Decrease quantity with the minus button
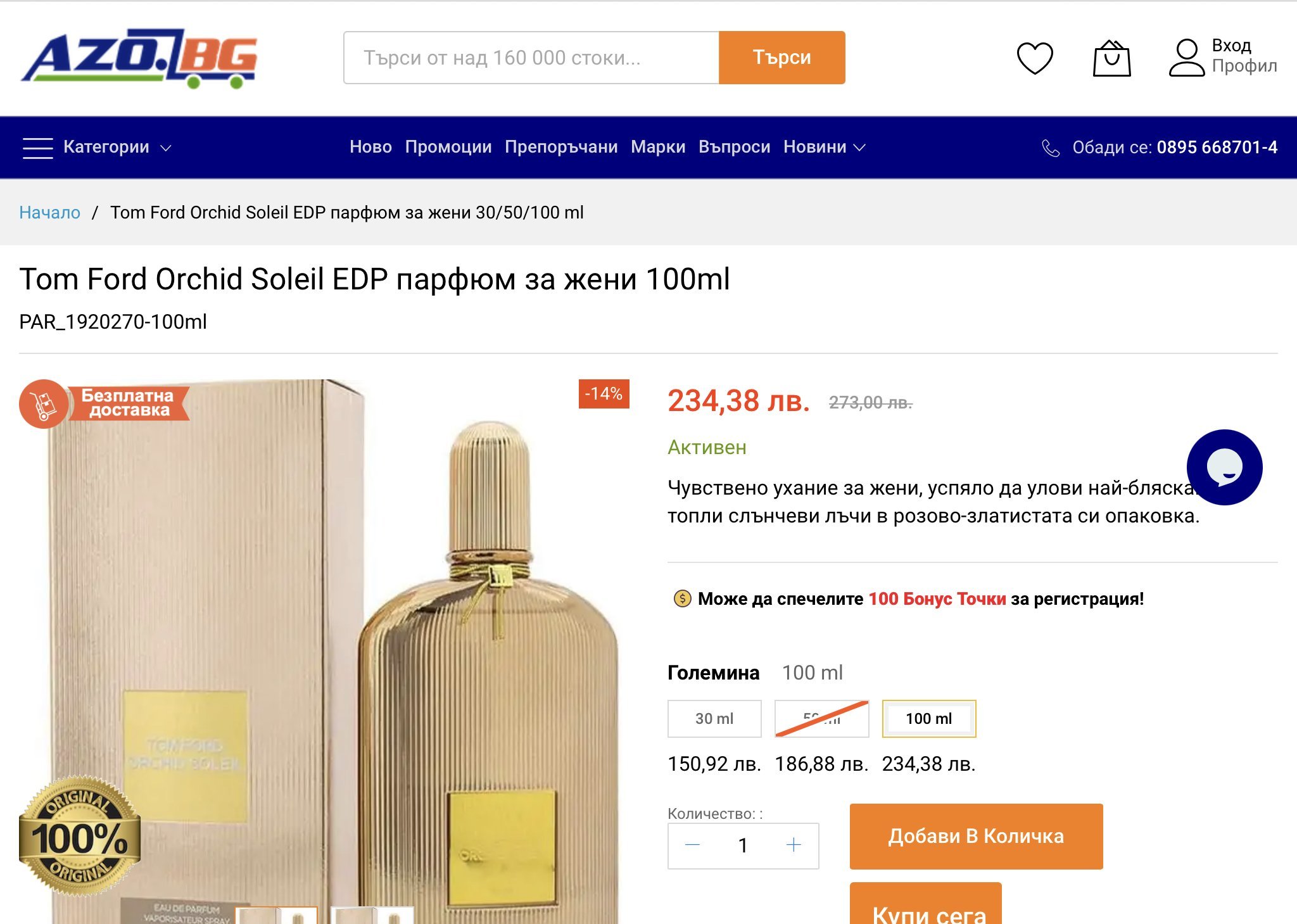This screenshot has width=1297, height=924. (x=693, y=845)
